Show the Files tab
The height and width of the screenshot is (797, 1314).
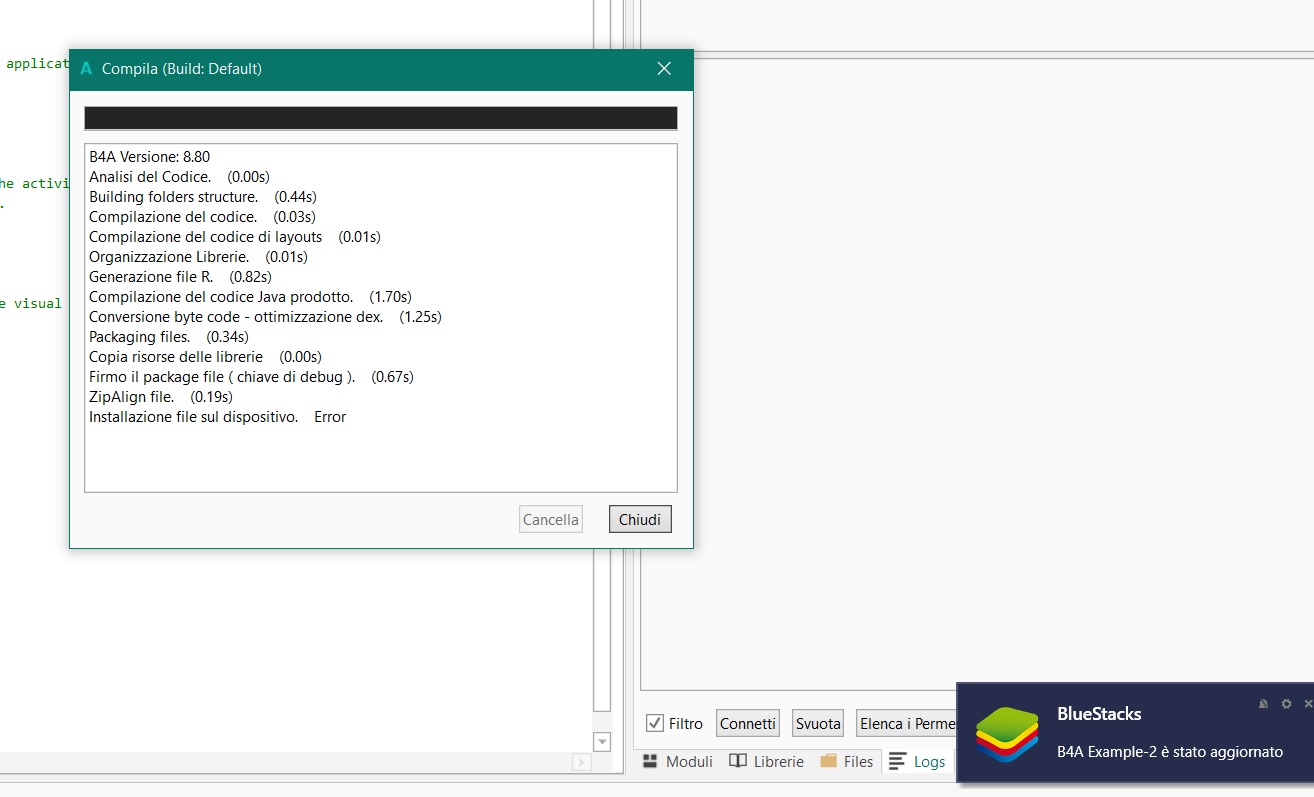847,762
